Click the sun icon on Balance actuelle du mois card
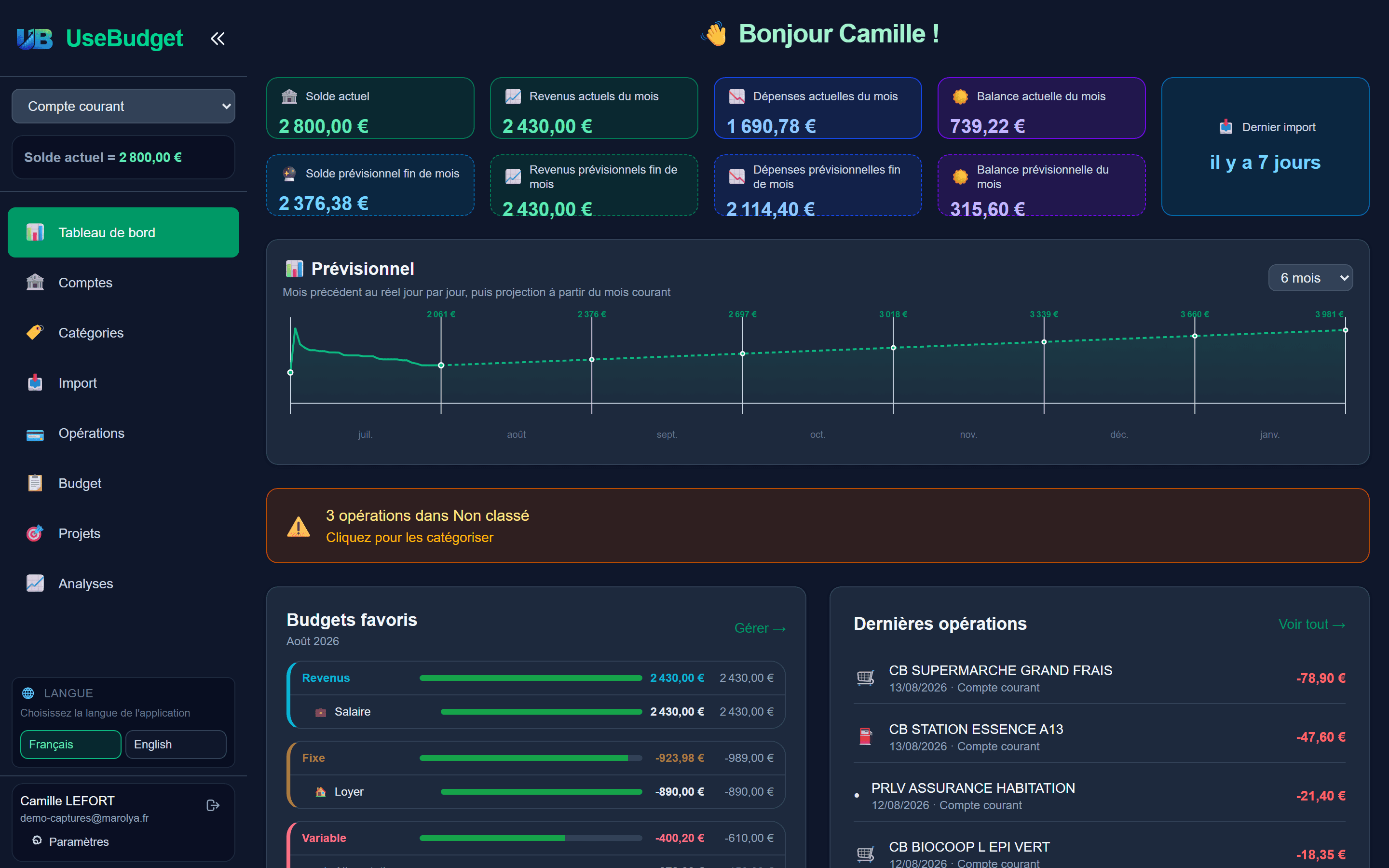This screenshot has height=868, width=1389. coord(960,96)
